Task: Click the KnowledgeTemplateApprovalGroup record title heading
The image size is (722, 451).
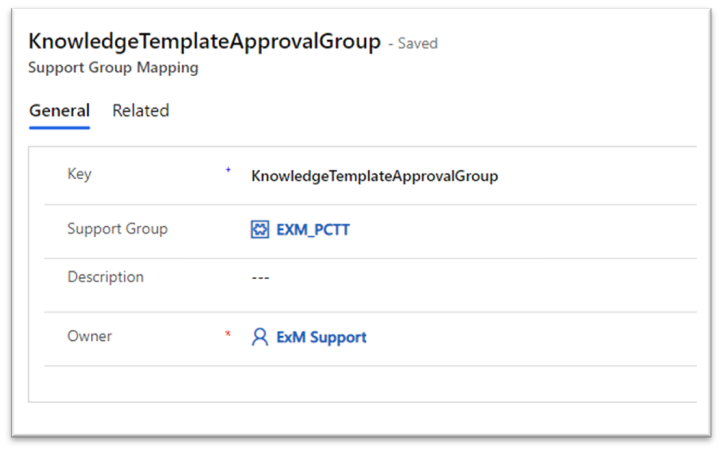Action: tap(204, 41)
